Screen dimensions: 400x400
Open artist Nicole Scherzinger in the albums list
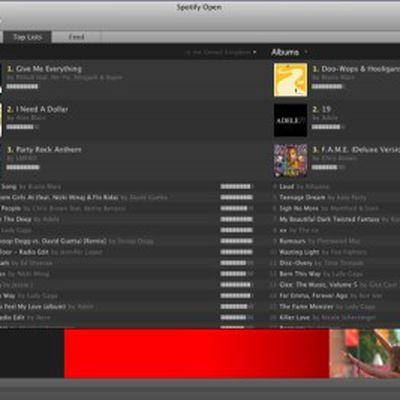[x=347, y=318]
